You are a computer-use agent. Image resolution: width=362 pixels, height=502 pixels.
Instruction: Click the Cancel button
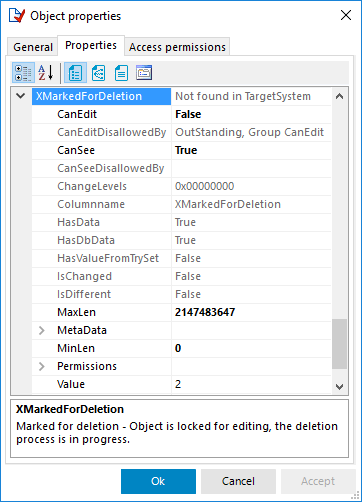point(238,481)
